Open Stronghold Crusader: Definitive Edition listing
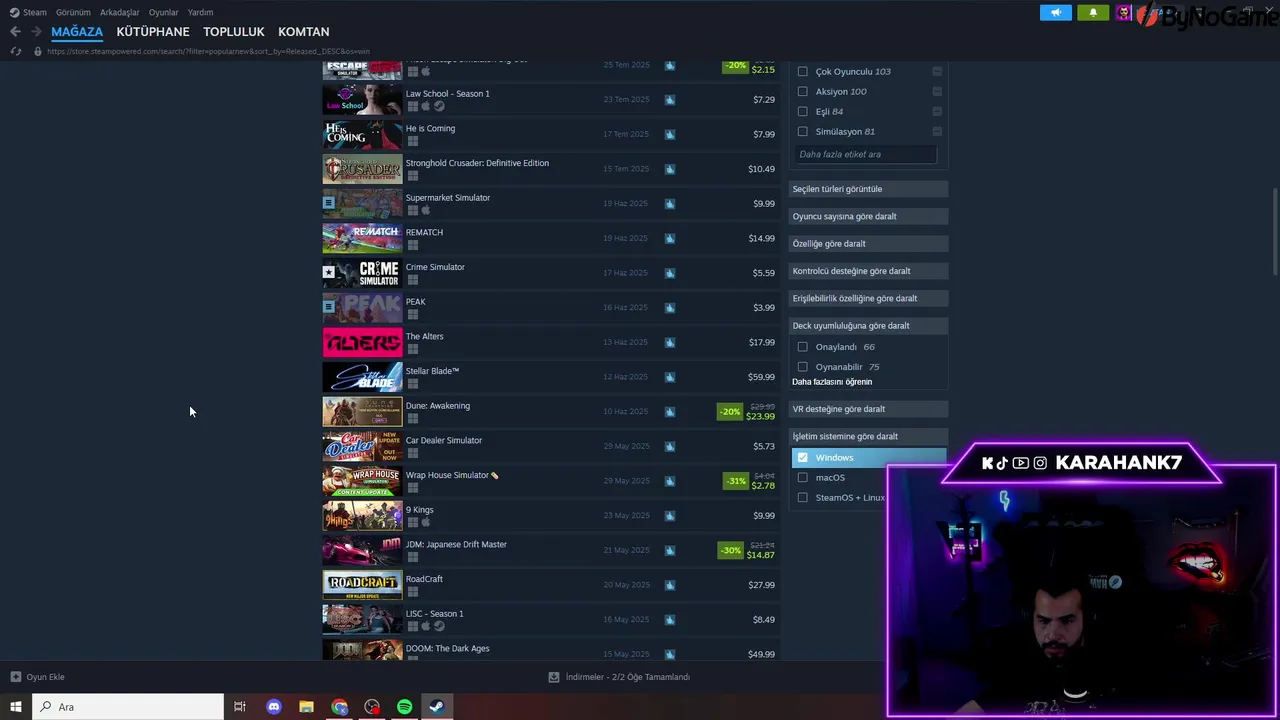1280x720 pixels. pos(550,169)
